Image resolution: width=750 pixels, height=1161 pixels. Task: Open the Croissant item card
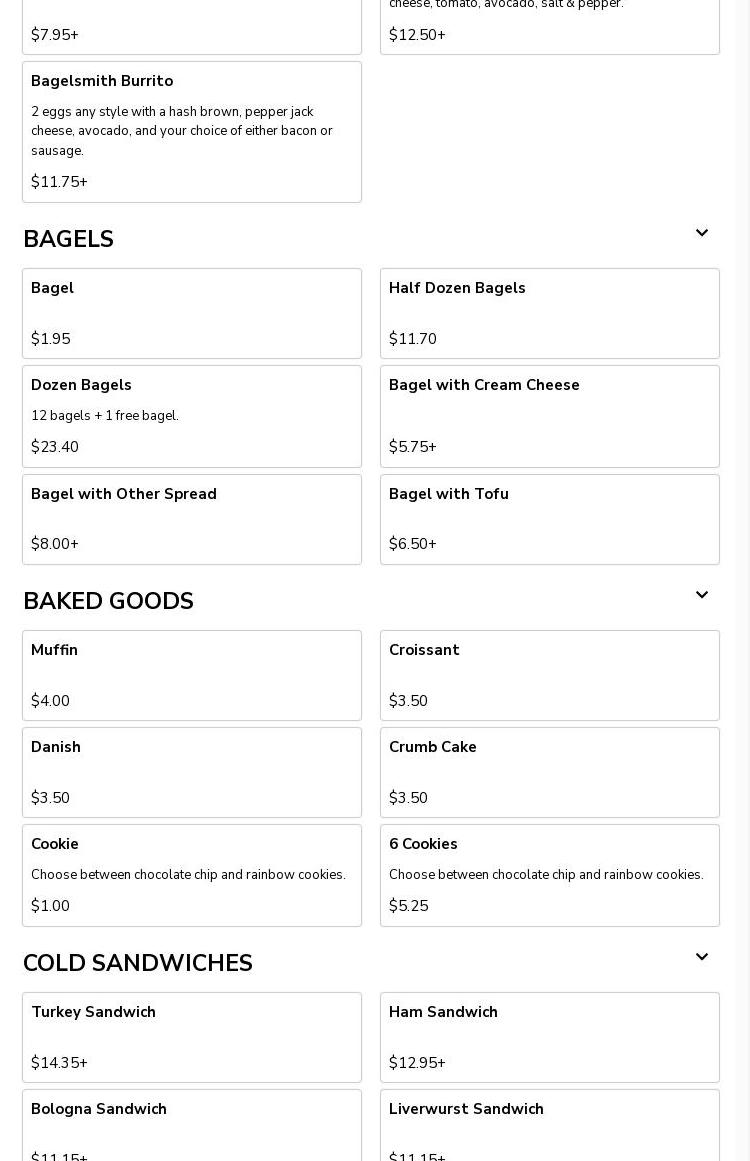549,675
